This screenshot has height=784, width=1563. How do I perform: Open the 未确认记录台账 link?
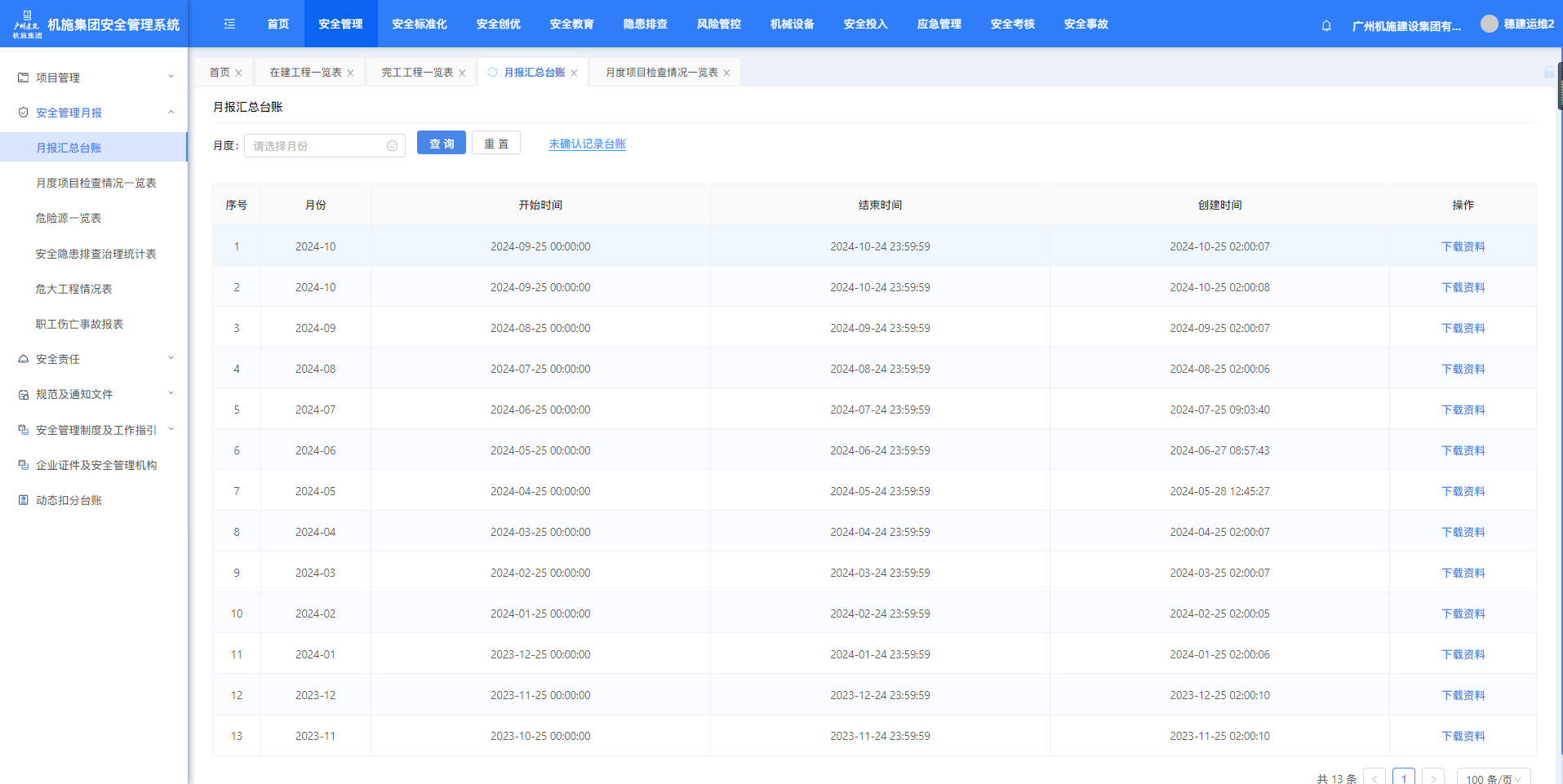point(587,144)
